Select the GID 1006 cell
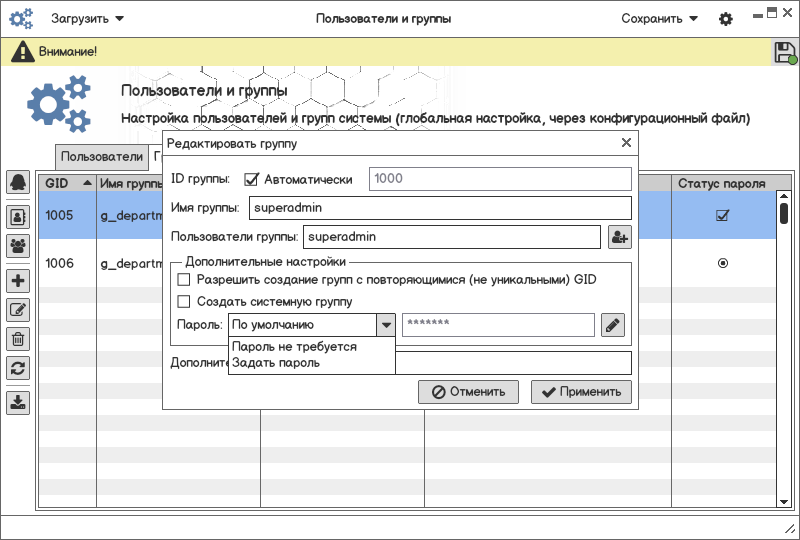Viewport: 800px width, 540px height. tap(67, 263)
